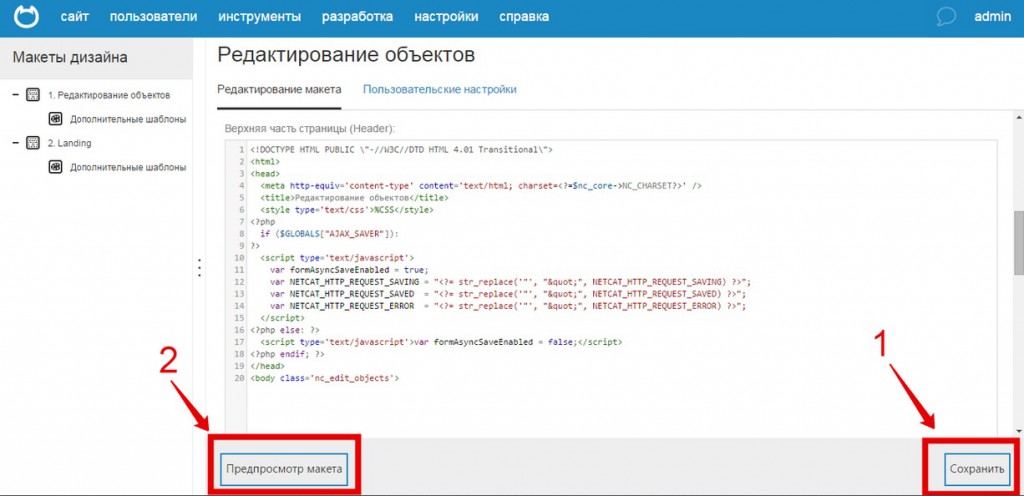Viewport: 1024px width, 496px height.
Task: Open the сайт menu
Action: point(74,17)
